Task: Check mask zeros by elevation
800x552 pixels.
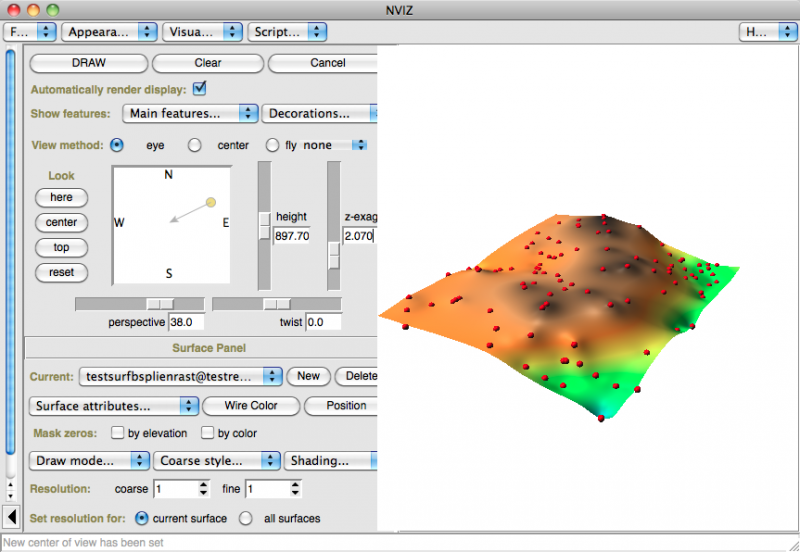Action: pyautogui.click(x=119, y=433)
